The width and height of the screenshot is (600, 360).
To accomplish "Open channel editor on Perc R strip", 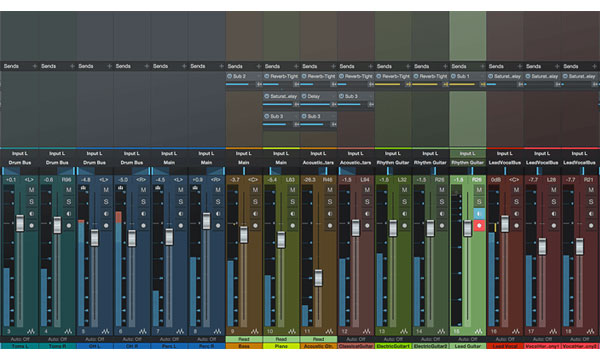I will [217, 331].
